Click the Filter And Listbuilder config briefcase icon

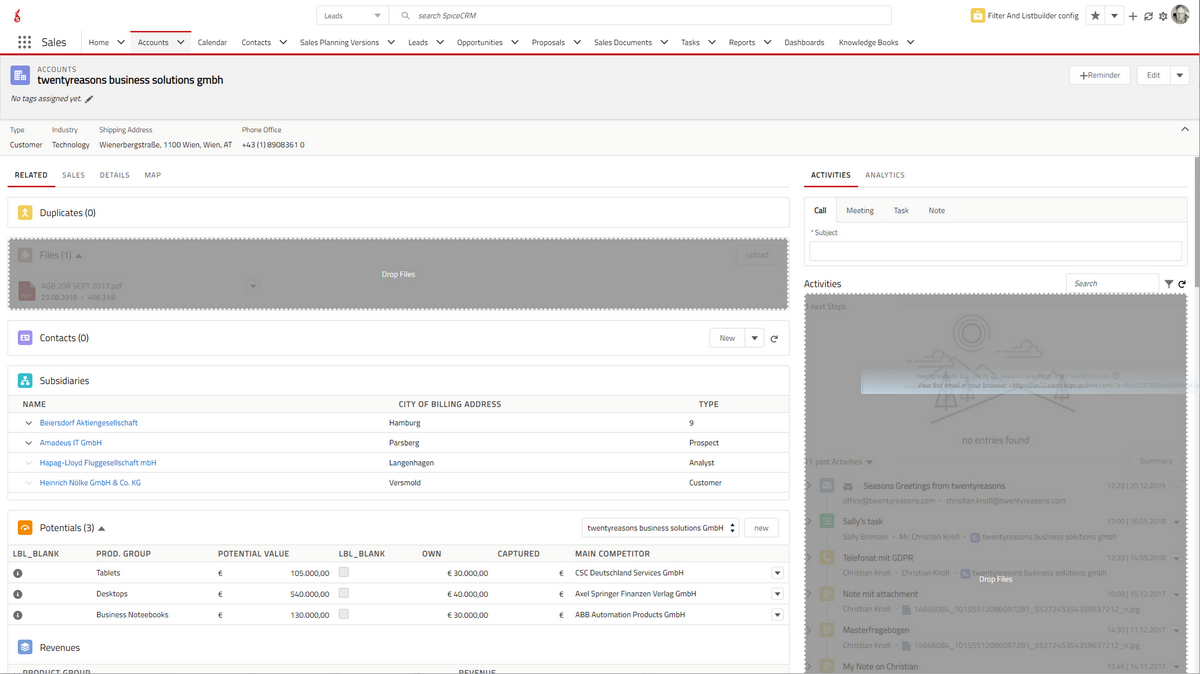click(x=977, y=16)
